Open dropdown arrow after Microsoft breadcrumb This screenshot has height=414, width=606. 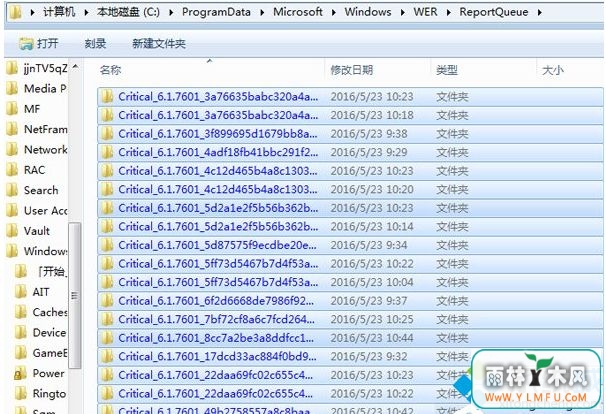click(334, 13)
